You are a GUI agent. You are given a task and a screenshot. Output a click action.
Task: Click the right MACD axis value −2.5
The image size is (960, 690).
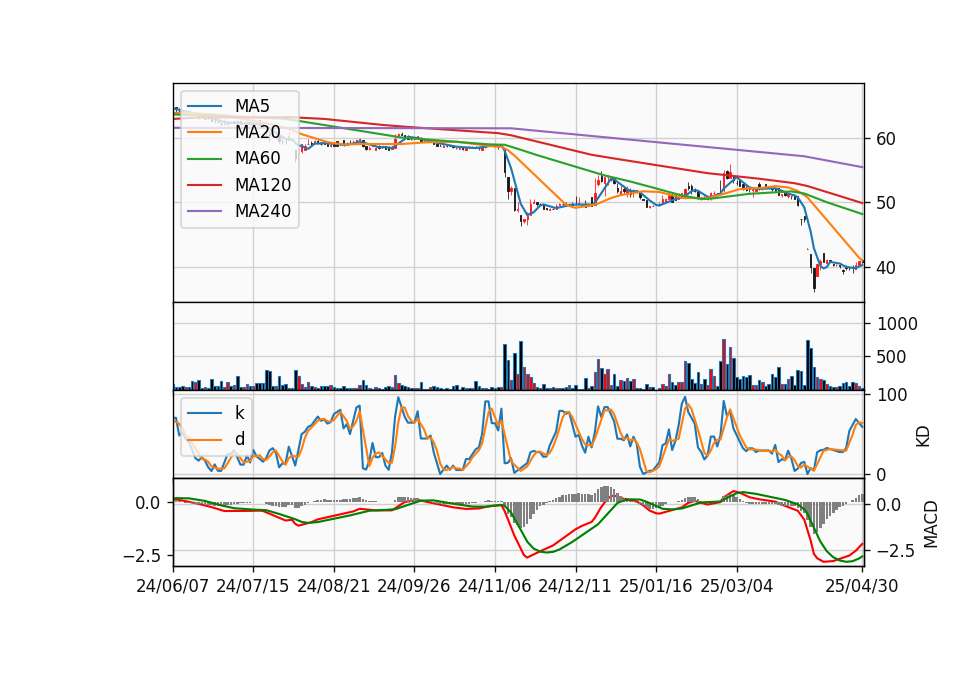pyautogui.click(x=896, y=552)
